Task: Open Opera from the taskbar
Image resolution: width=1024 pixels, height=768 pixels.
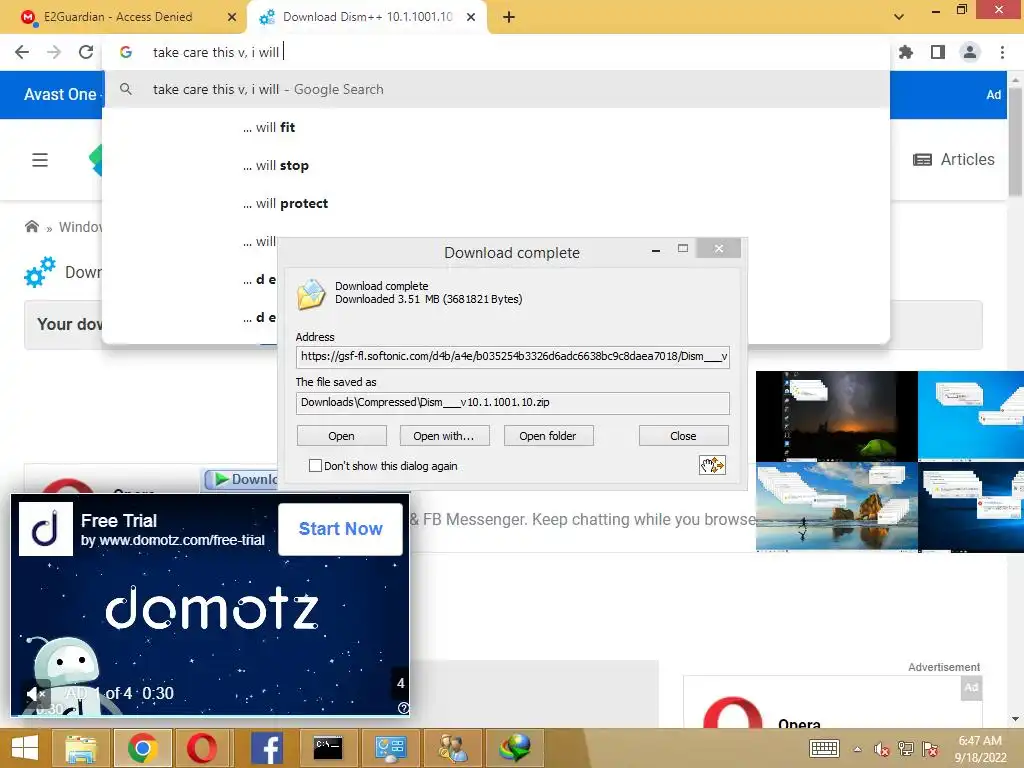Action: 202,748
